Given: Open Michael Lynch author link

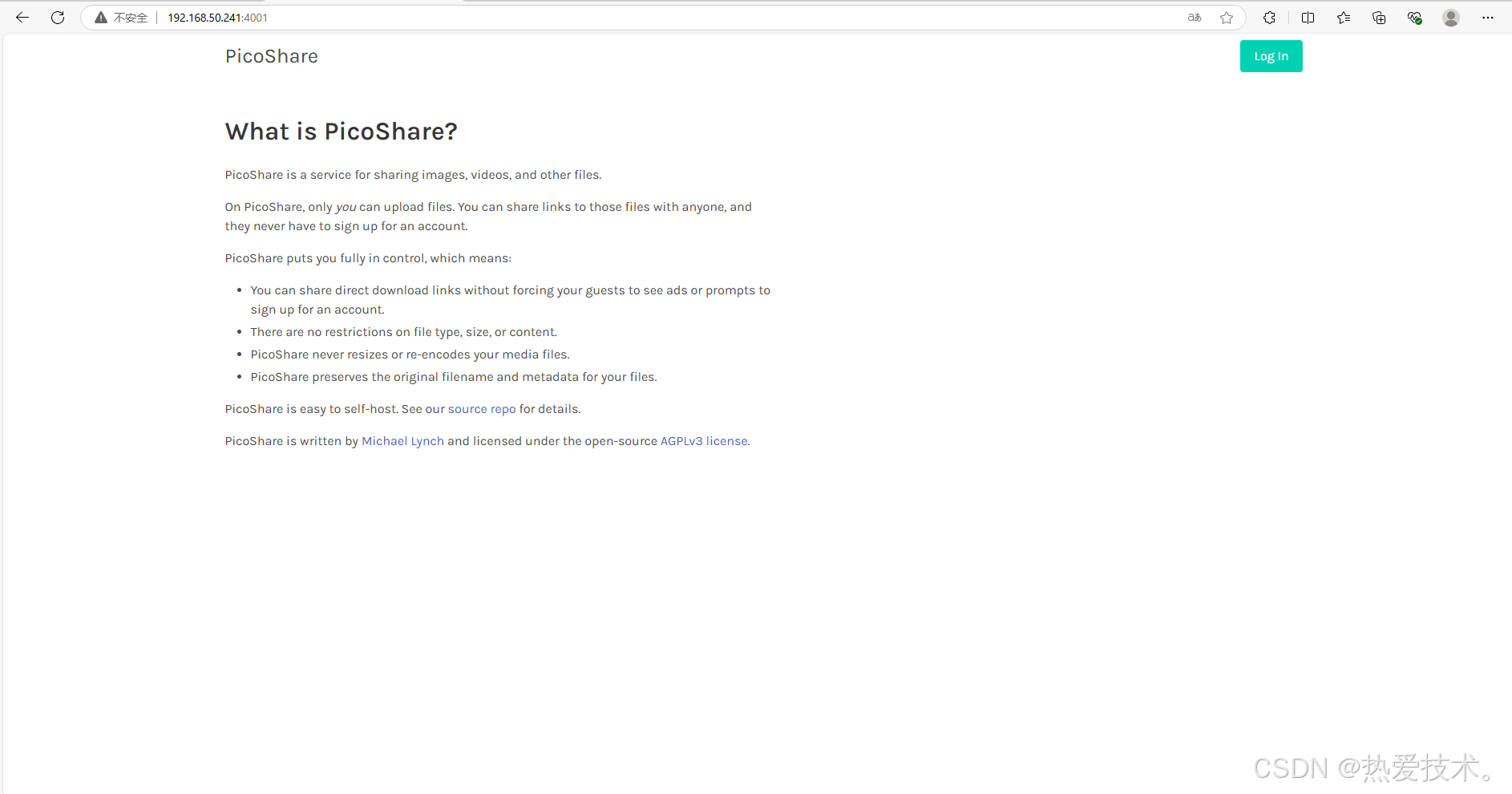Looking at the screenshot, I should click(402, 441).
